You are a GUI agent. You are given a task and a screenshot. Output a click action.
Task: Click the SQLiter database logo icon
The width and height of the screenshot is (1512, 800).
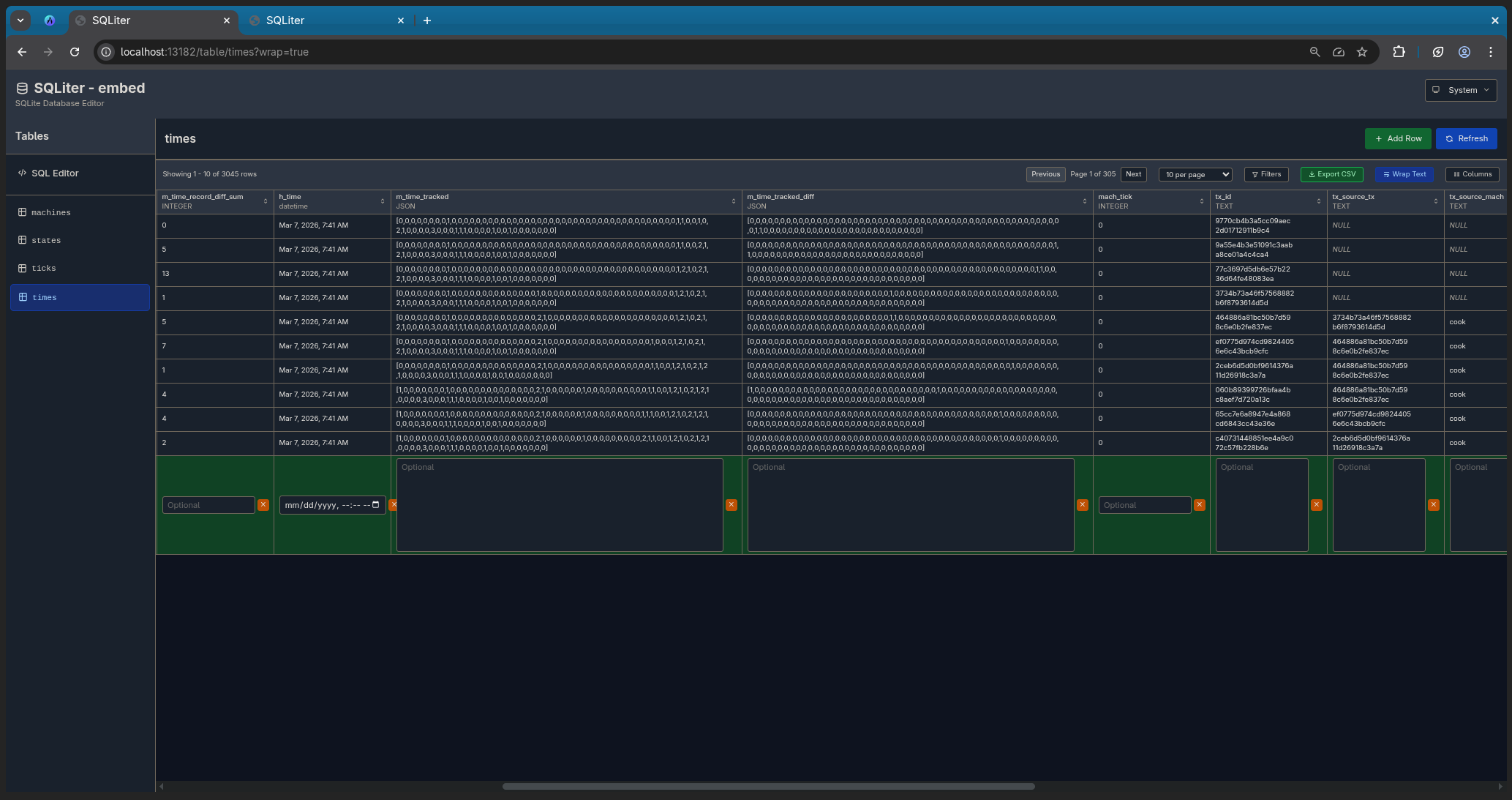tap(22, 89)
